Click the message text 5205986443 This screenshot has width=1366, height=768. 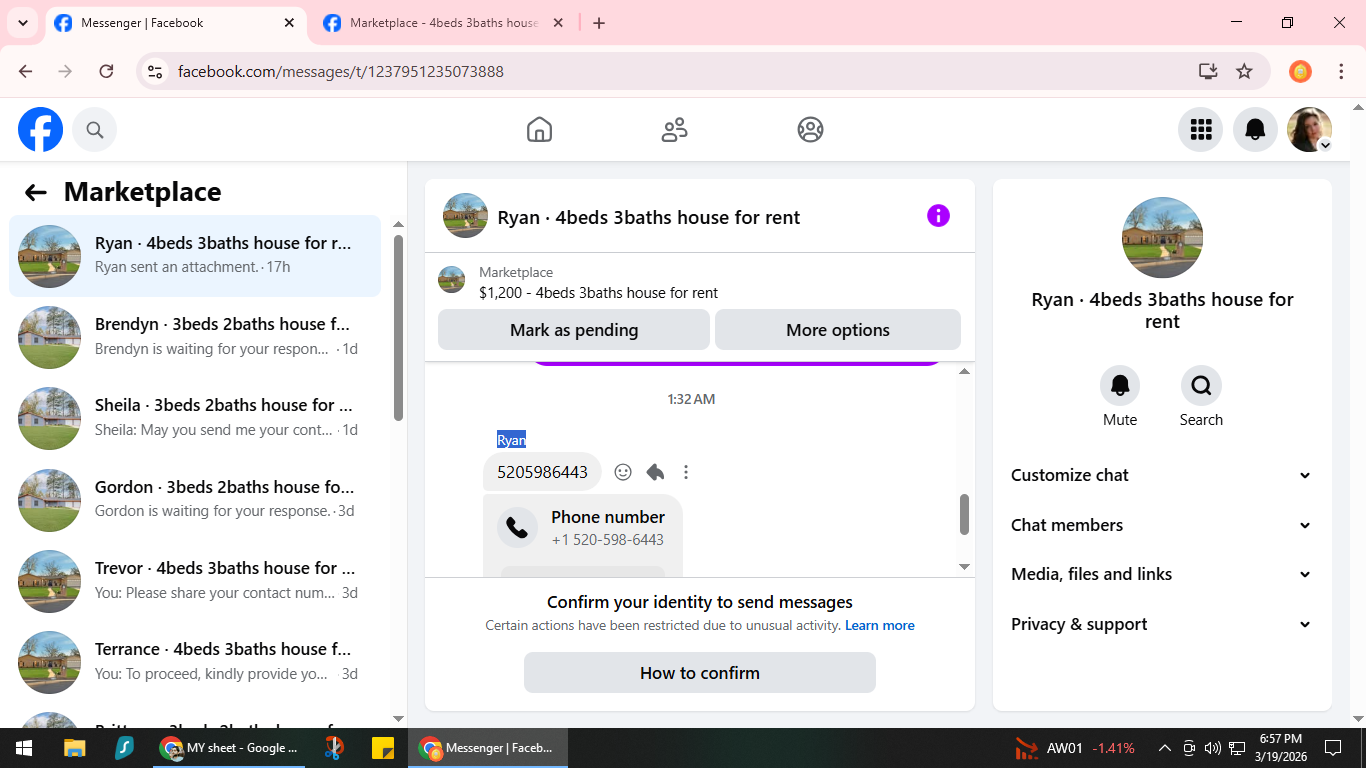542,472
